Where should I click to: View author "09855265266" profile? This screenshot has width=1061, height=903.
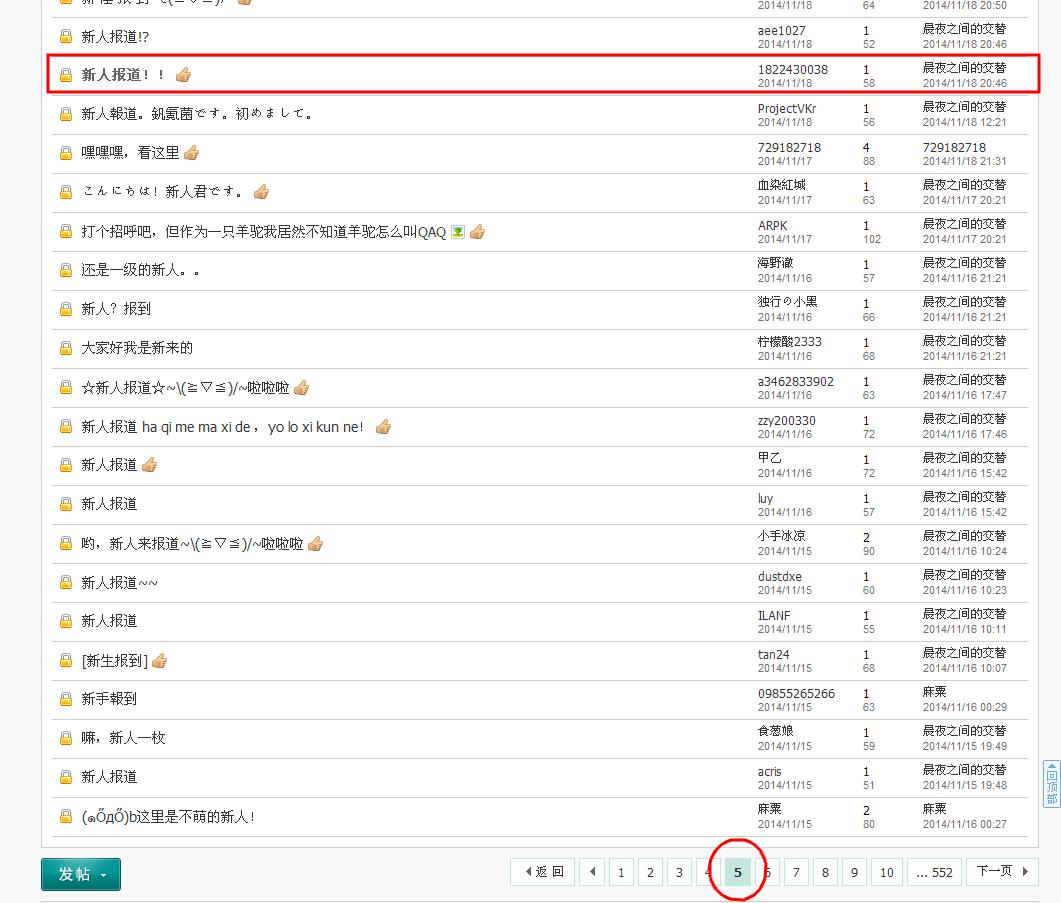click(x=796, y=693)
